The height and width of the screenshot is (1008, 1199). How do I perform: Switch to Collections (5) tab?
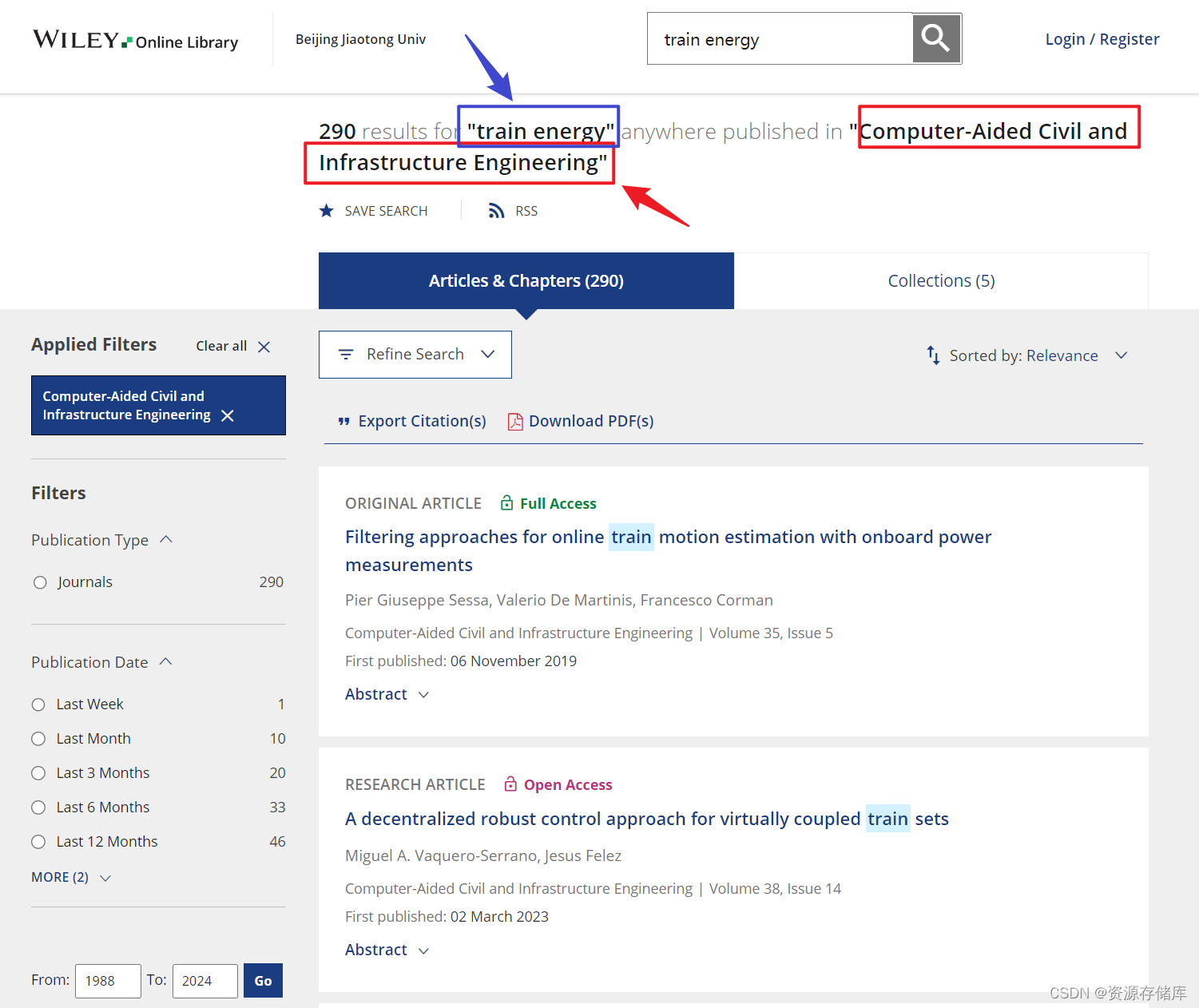[941, 280]
